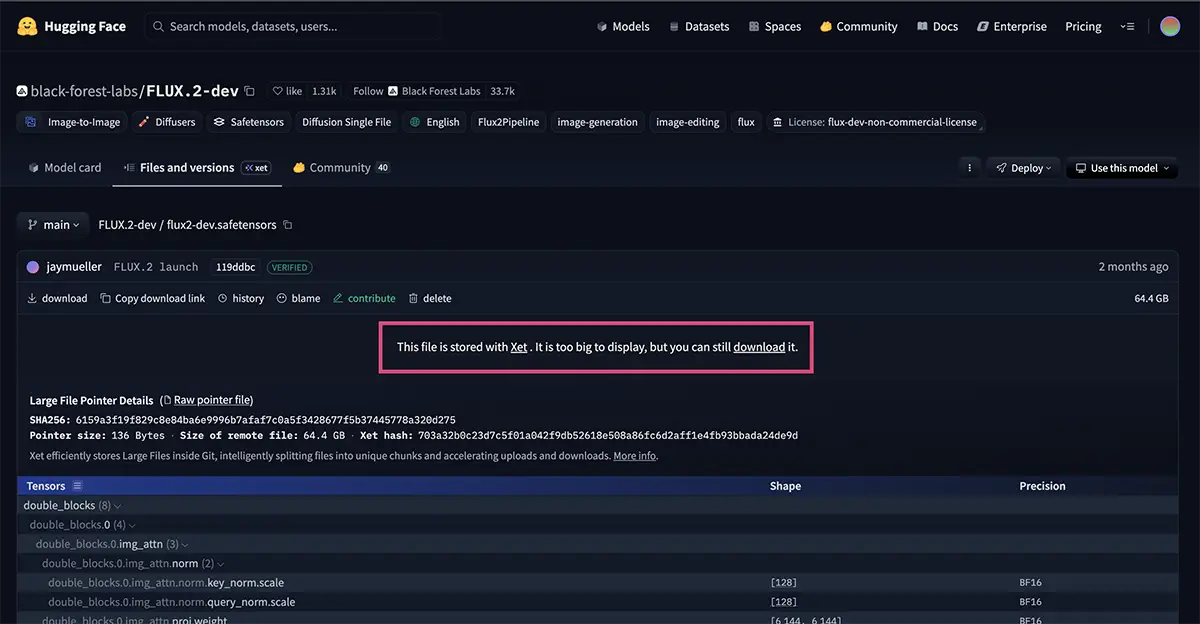The width and height of the screenshot is (1200, 624).
Task: Open the Raw pointer file link
Action: point(212,400)
